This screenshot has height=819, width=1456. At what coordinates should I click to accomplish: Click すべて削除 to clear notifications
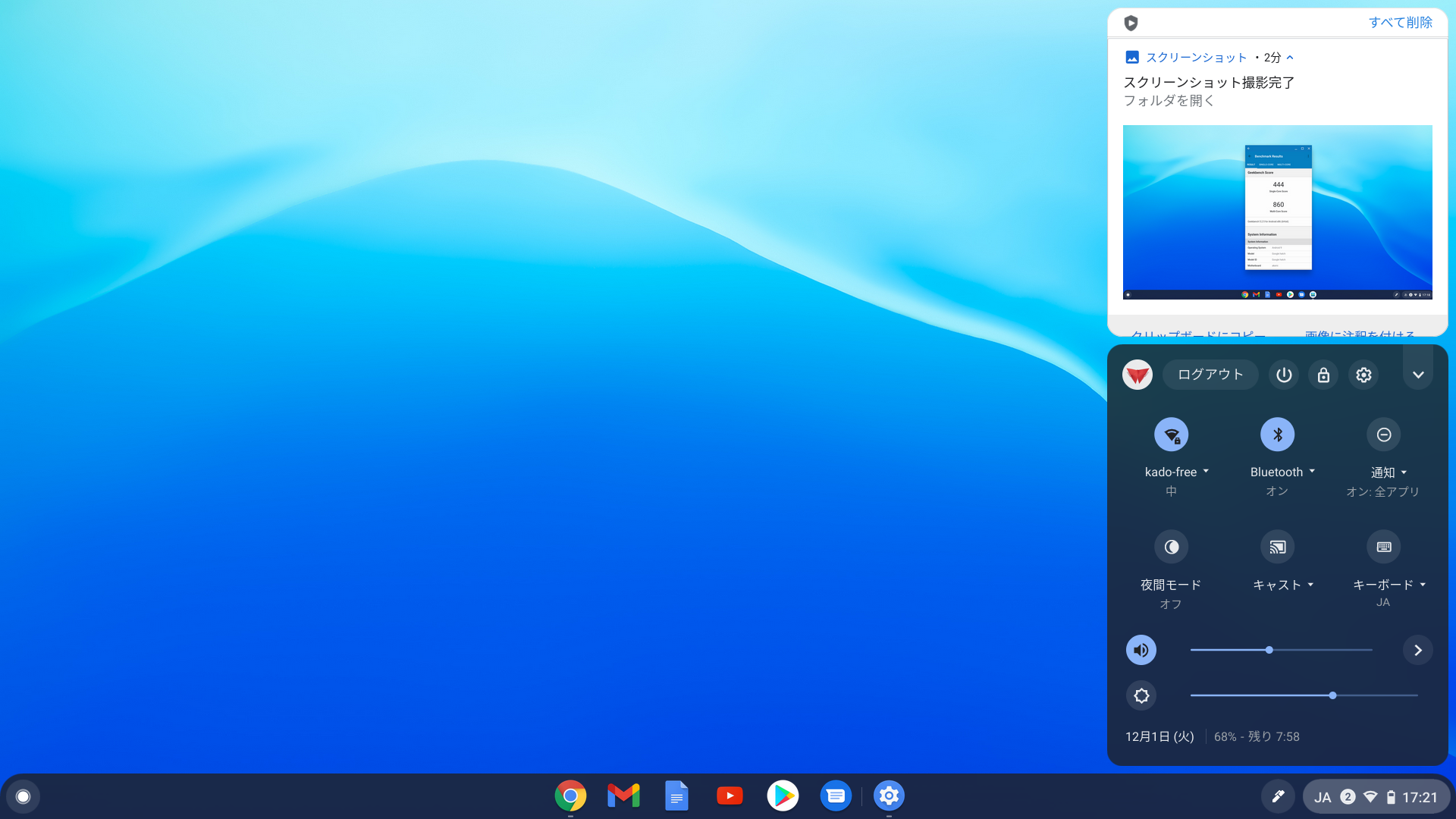pos(1400,23)
